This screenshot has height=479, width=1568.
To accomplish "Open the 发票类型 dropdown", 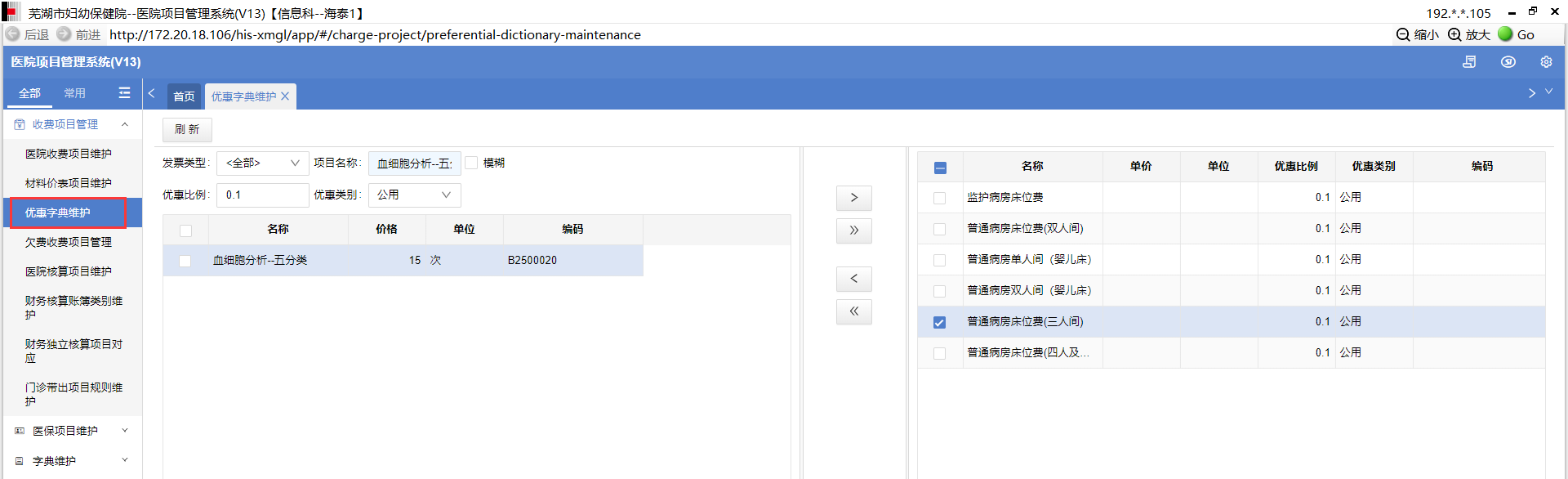I will 262,163.
